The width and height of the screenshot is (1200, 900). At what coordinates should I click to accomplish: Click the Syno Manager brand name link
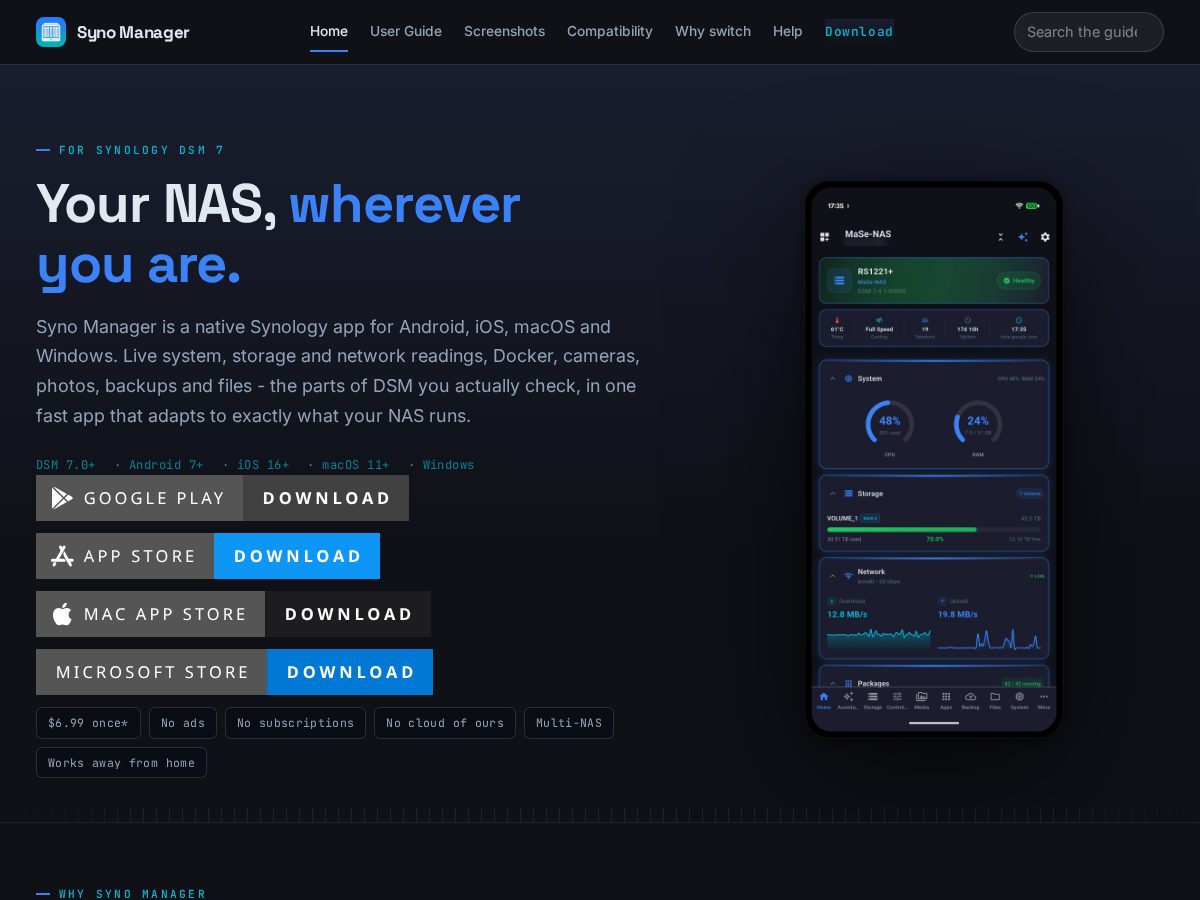133,32
